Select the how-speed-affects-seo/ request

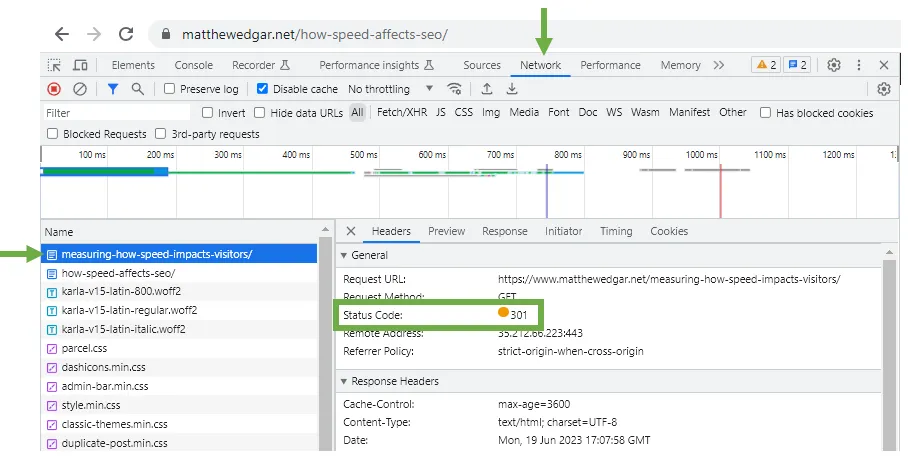pos(179,273)
